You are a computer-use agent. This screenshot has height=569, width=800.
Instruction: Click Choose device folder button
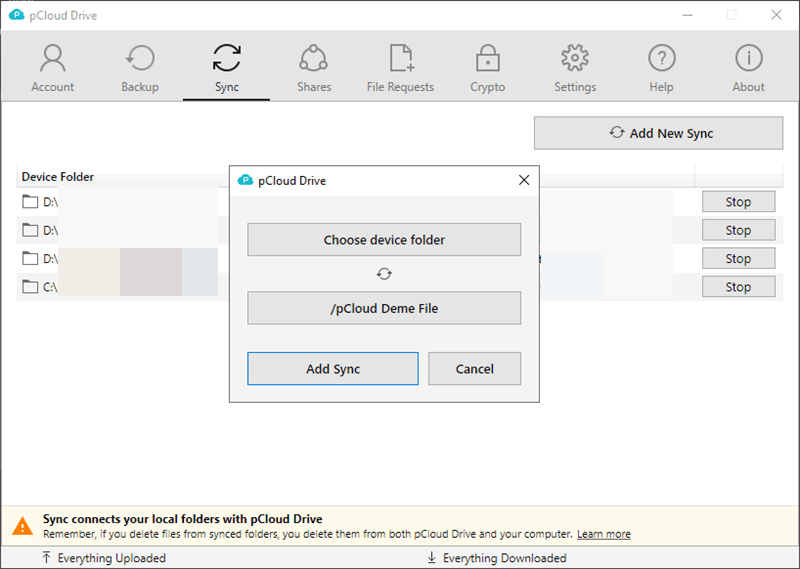[x=384, y=239]
